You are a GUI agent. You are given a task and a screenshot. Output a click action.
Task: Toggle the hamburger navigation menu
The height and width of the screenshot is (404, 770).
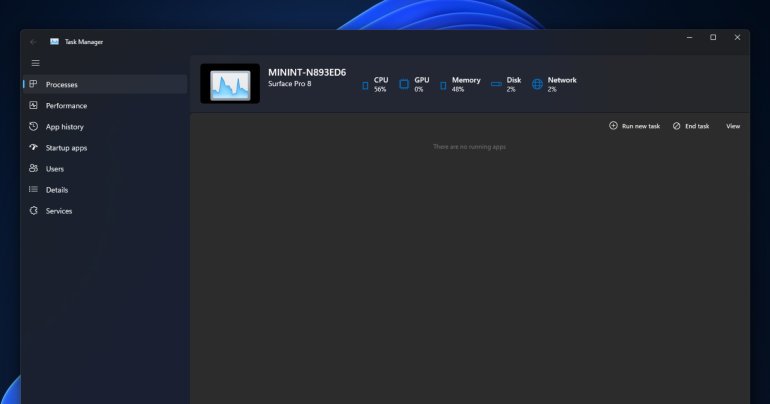click(35, 63)
